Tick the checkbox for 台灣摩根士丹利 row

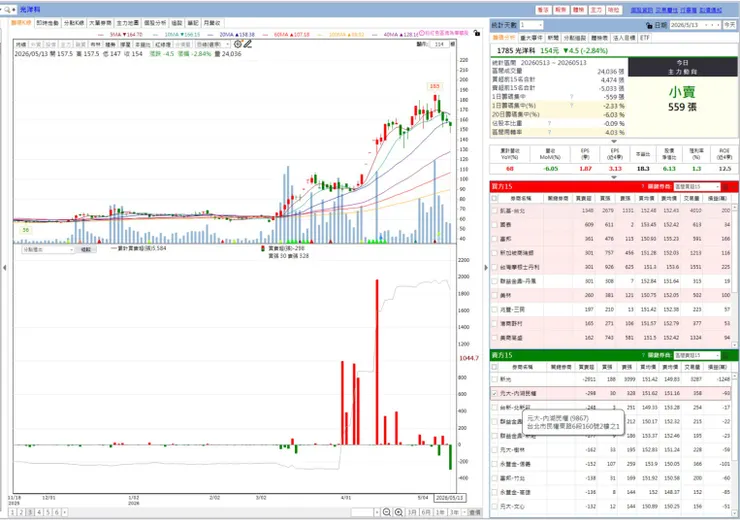[x=495, y=267]
